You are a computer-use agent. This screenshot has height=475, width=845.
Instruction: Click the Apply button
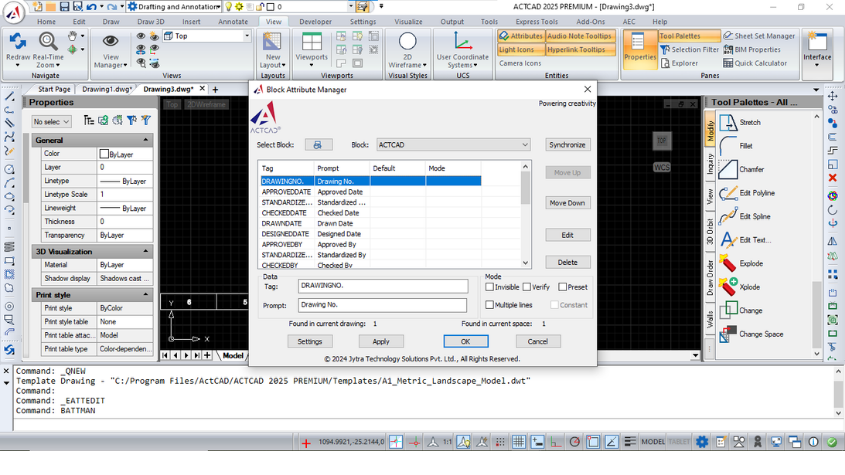point(381,341)
